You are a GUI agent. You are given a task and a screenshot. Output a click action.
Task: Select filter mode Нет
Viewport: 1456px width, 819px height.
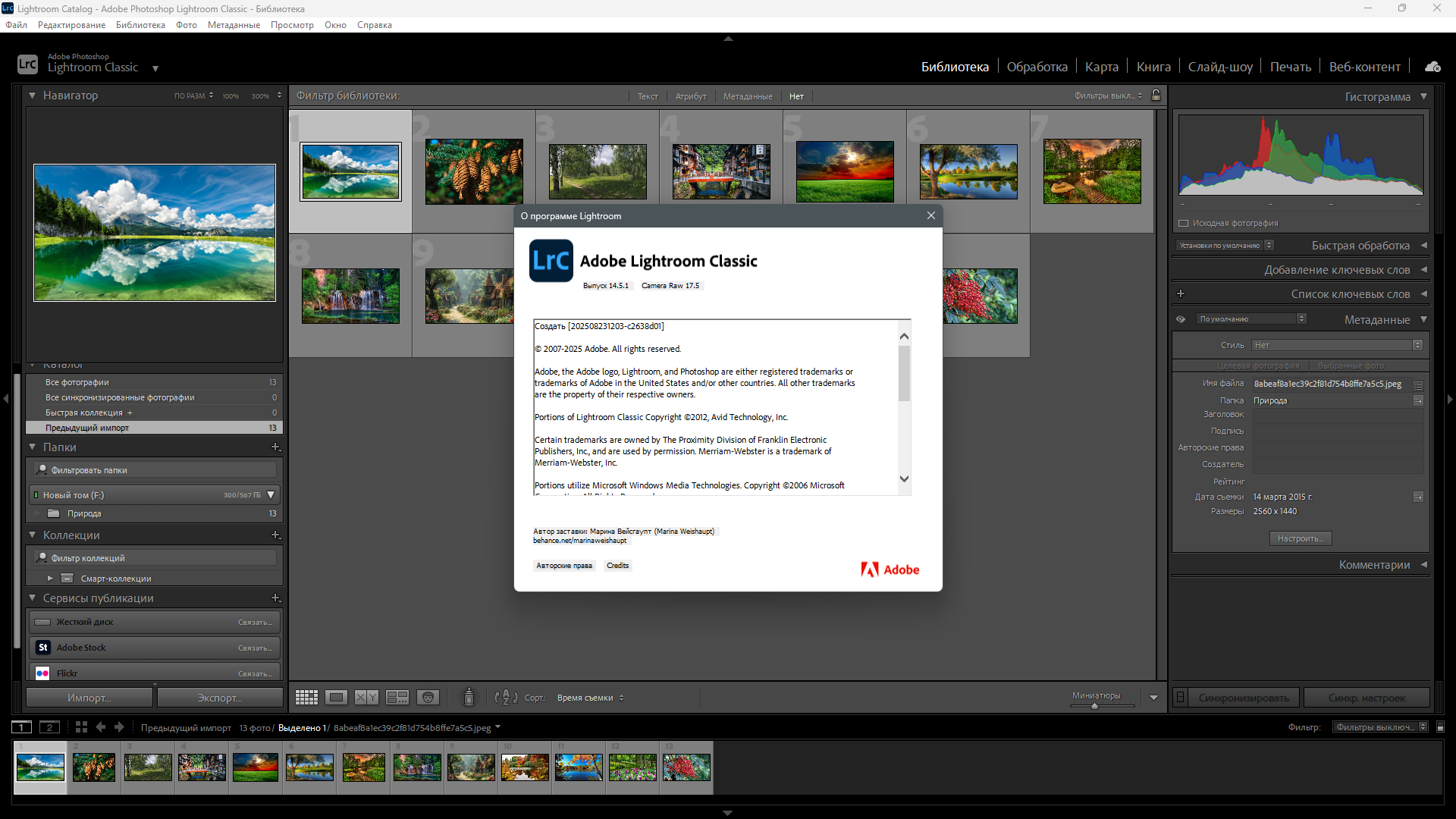(x=796, y=96)
